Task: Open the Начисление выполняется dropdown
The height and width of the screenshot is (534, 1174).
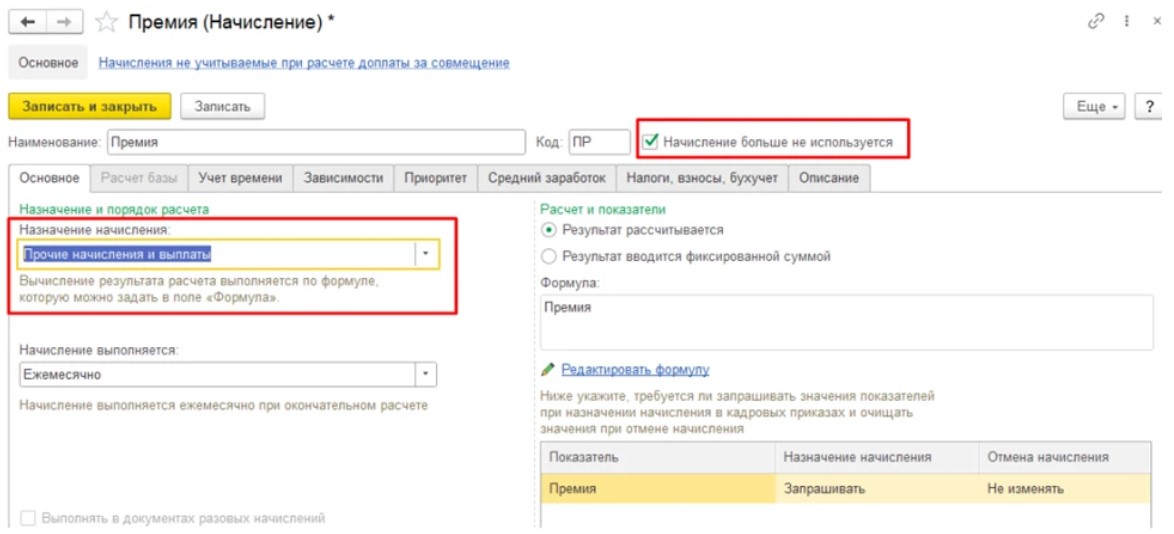Action: pos(427,374)
